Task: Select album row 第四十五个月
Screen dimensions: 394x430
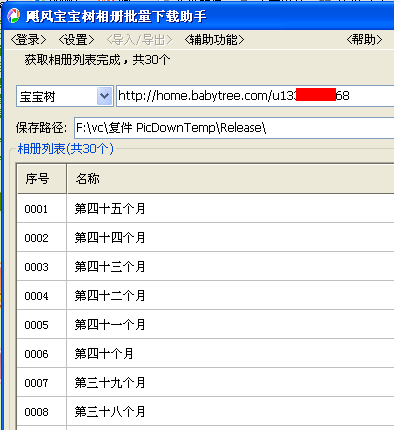Action: coord(206,209)
